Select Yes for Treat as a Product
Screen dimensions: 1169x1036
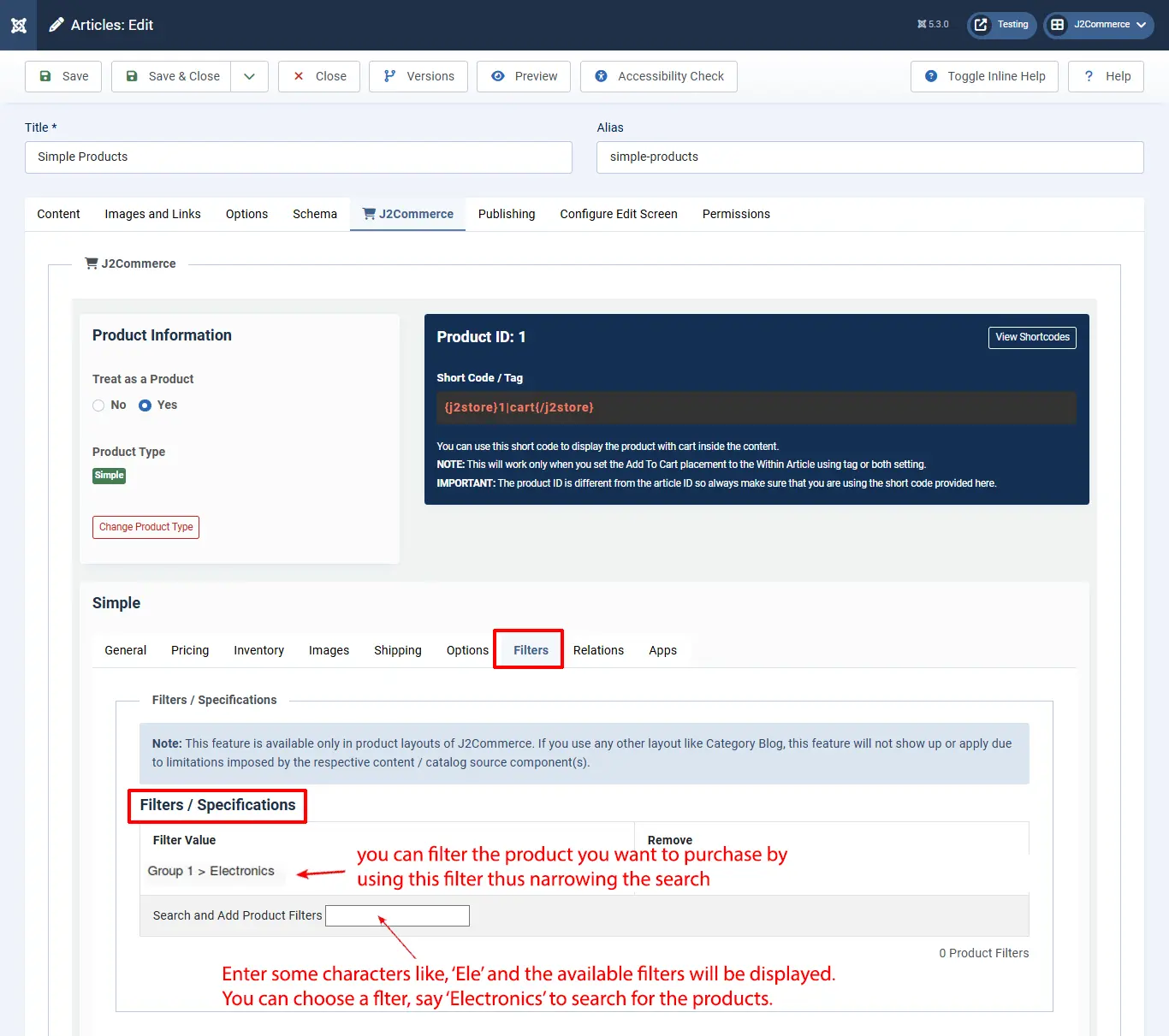[x=145, y=406]
